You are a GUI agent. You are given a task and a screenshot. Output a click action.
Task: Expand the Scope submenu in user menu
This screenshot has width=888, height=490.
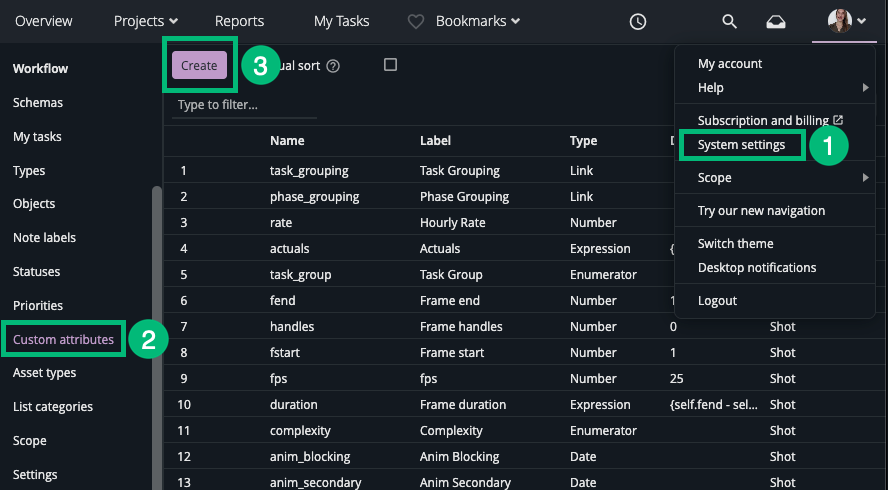(865, 178)
